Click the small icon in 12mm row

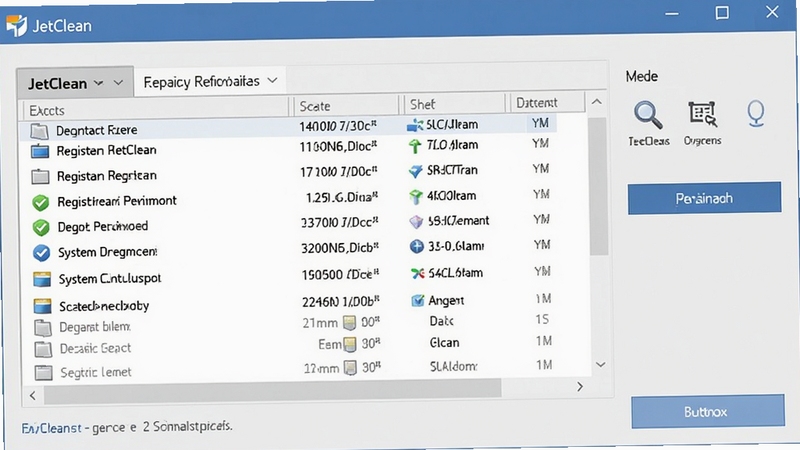(350, 367)
